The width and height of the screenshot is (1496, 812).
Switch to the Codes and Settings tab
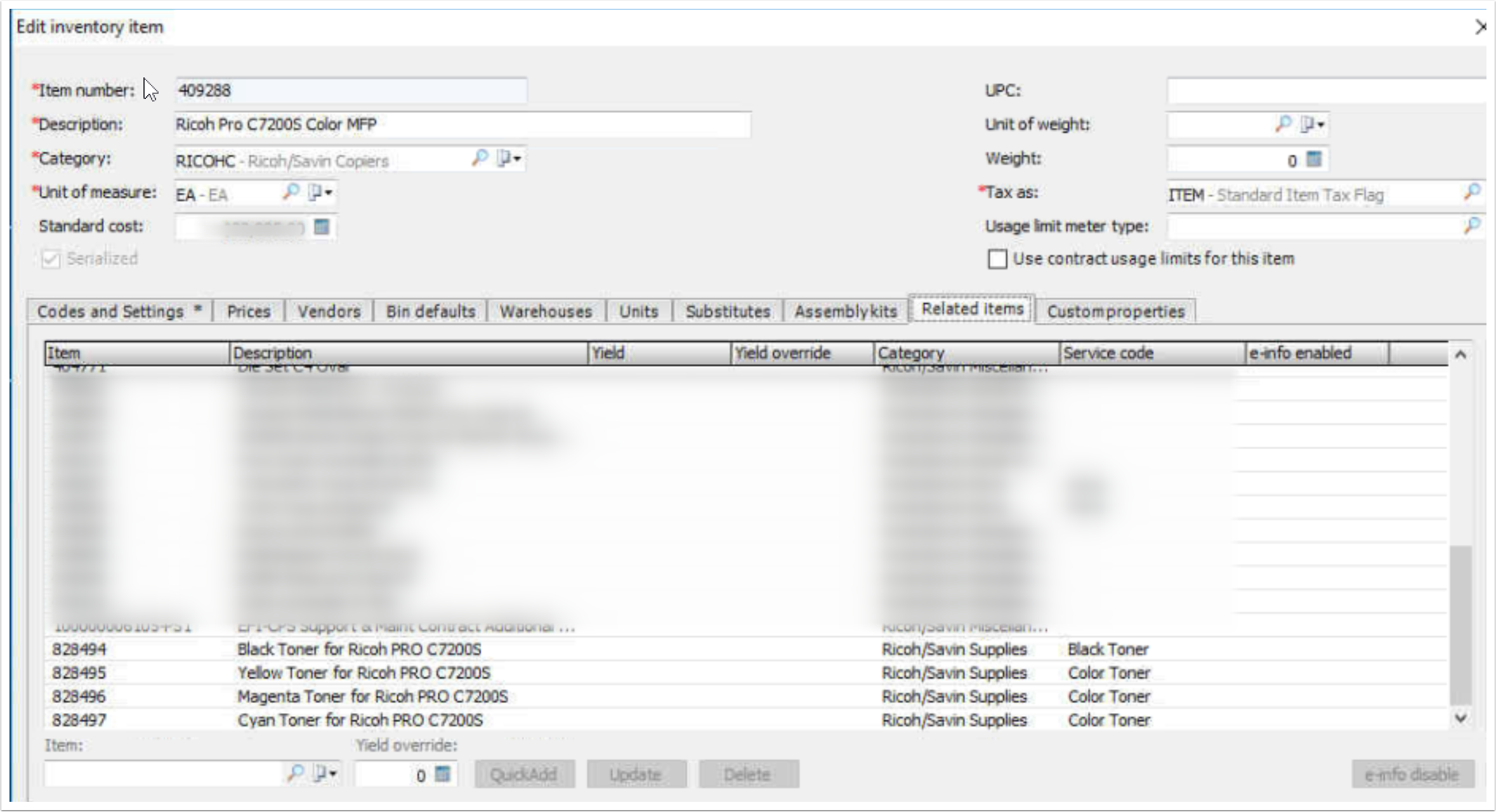pos(120,311)
